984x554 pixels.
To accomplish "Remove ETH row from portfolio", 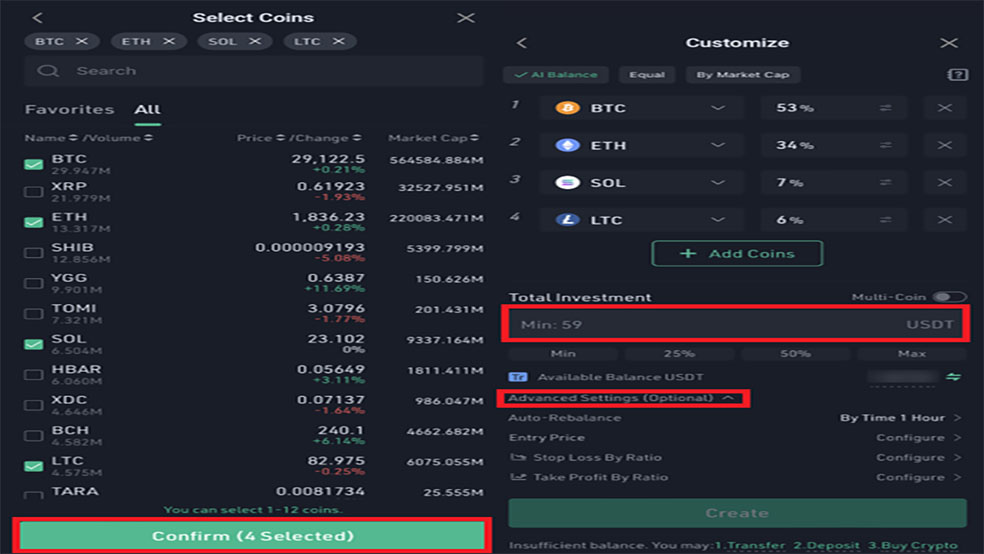I will (x=944, y=145).
